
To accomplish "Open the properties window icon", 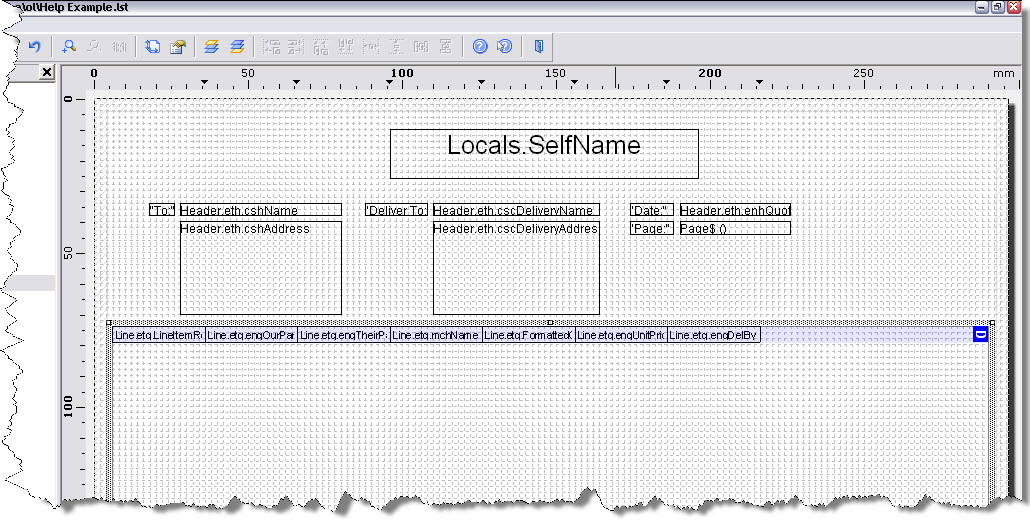I will point(177,47).
